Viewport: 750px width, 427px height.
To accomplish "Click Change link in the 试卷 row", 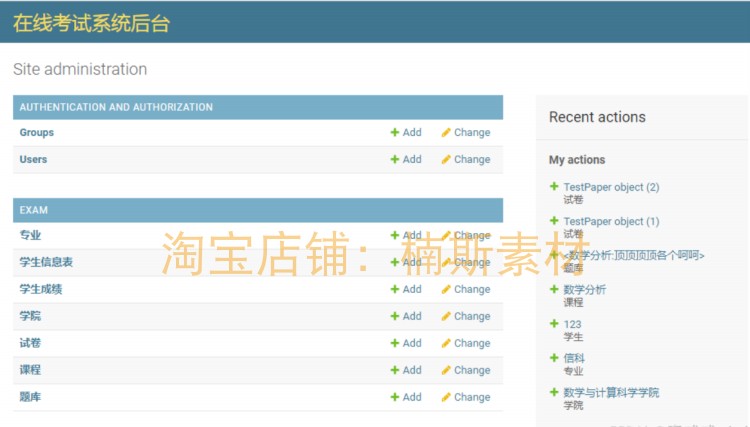I will click(x=466, y=343).
